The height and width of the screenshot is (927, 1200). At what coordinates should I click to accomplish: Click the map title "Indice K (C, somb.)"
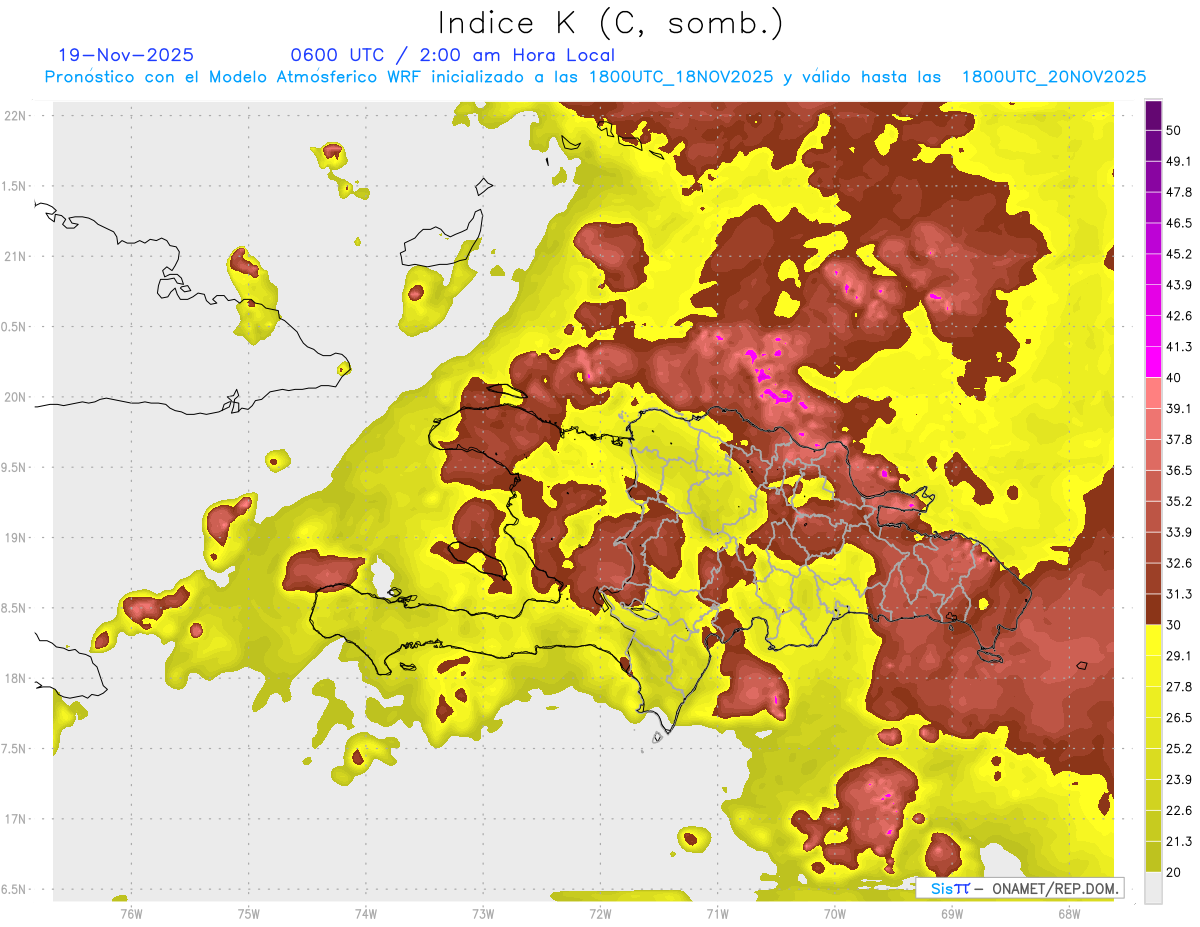point(611,23)
